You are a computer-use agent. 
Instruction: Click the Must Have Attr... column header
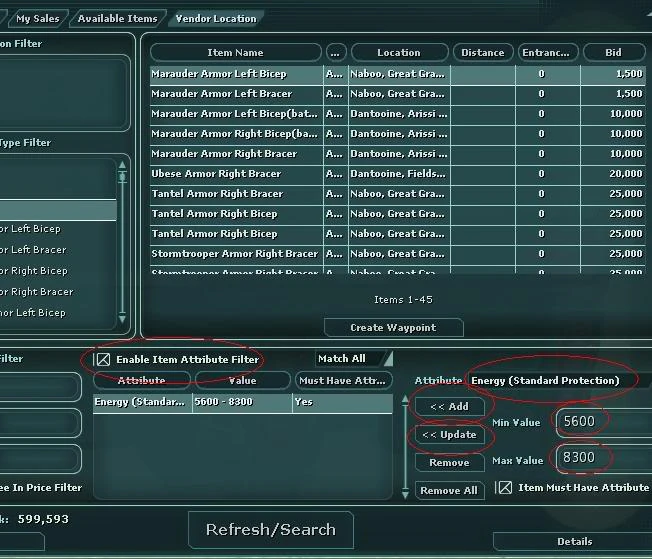[343, 381]
